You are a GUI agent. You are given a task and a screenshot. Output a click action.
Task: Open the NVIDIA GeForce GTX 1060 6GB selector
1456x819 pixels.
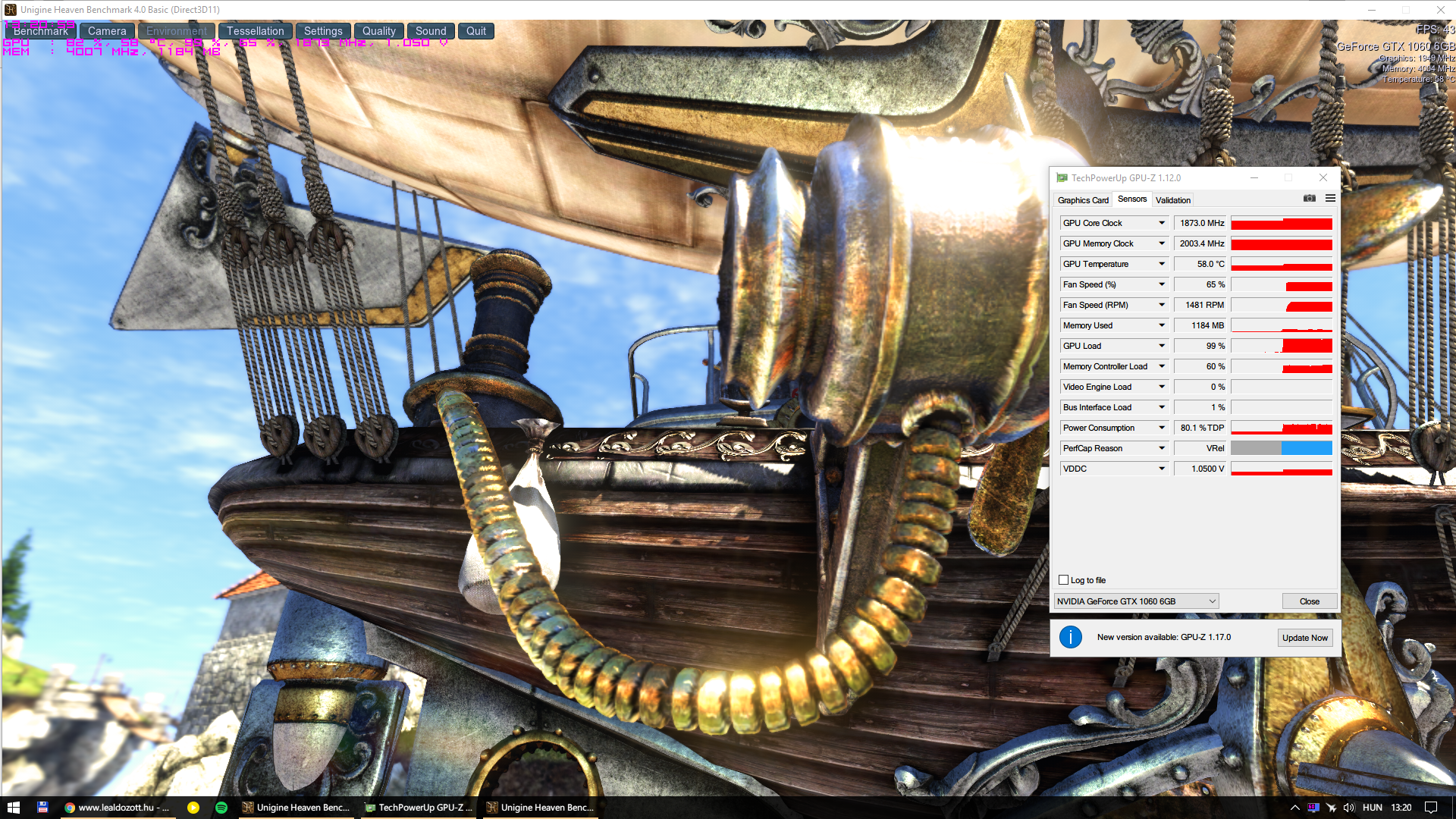(1136, 601)
